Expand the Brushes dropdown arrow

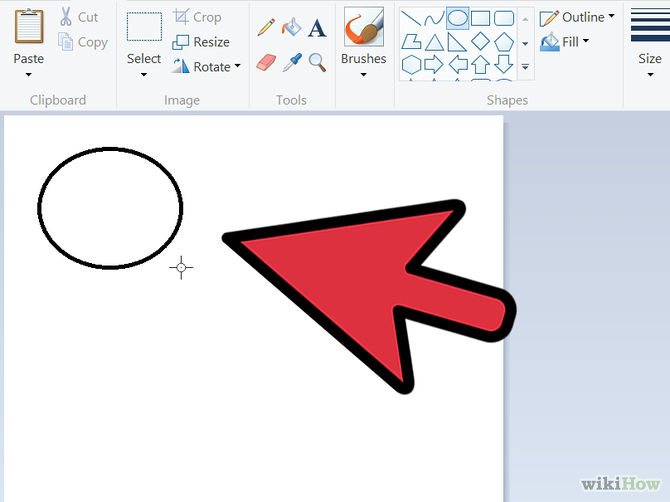(364, 75)
